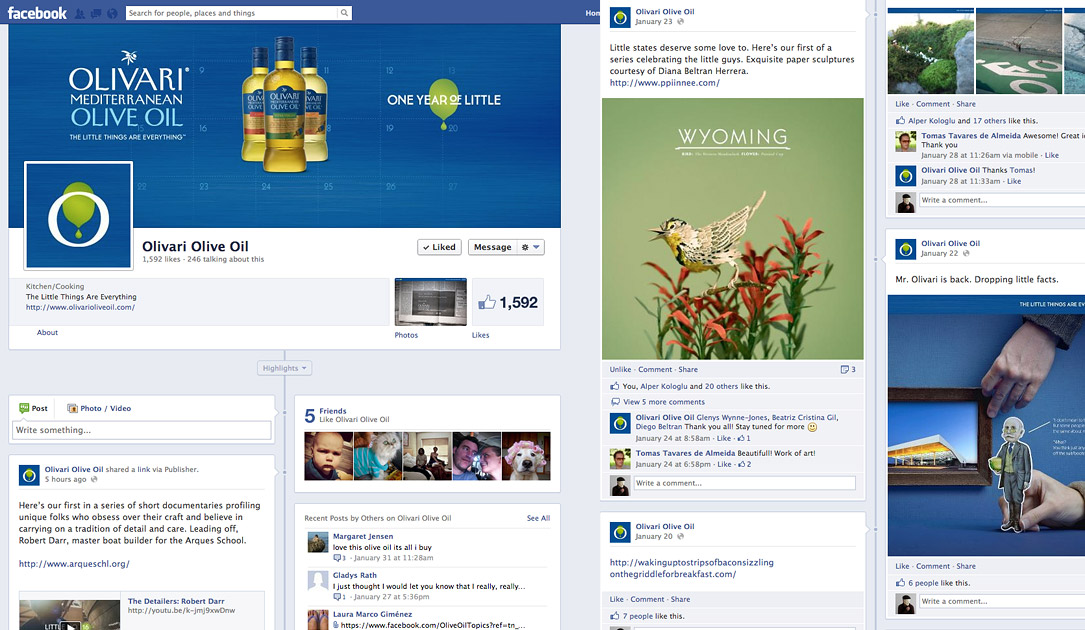
Task: Click Olivari avatar on the January 20 post
Action: pos(620,532)
